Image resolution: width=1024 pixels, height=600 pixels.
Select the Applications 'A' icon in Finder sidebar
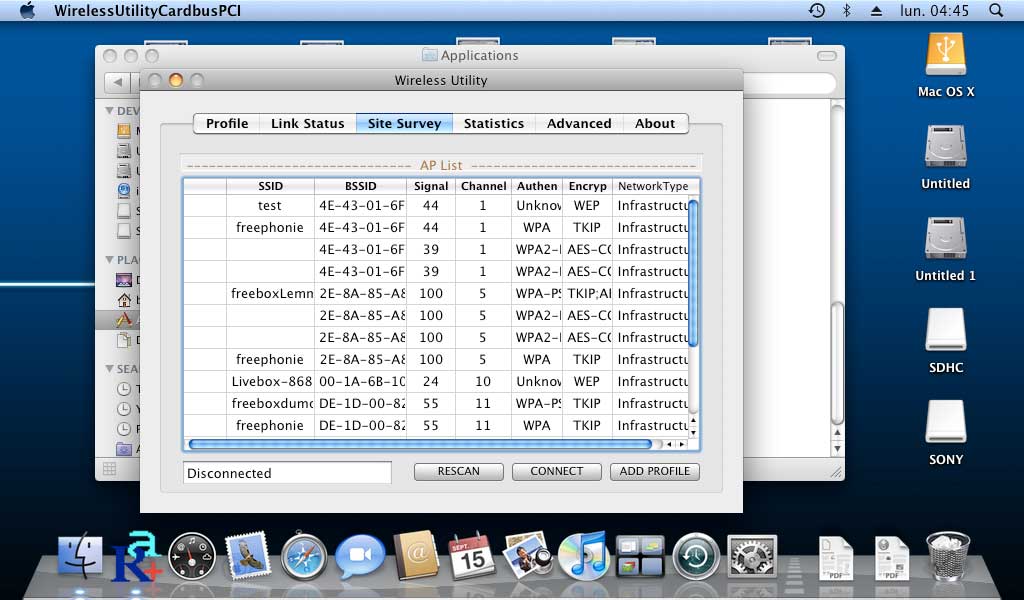coord(124,320)
